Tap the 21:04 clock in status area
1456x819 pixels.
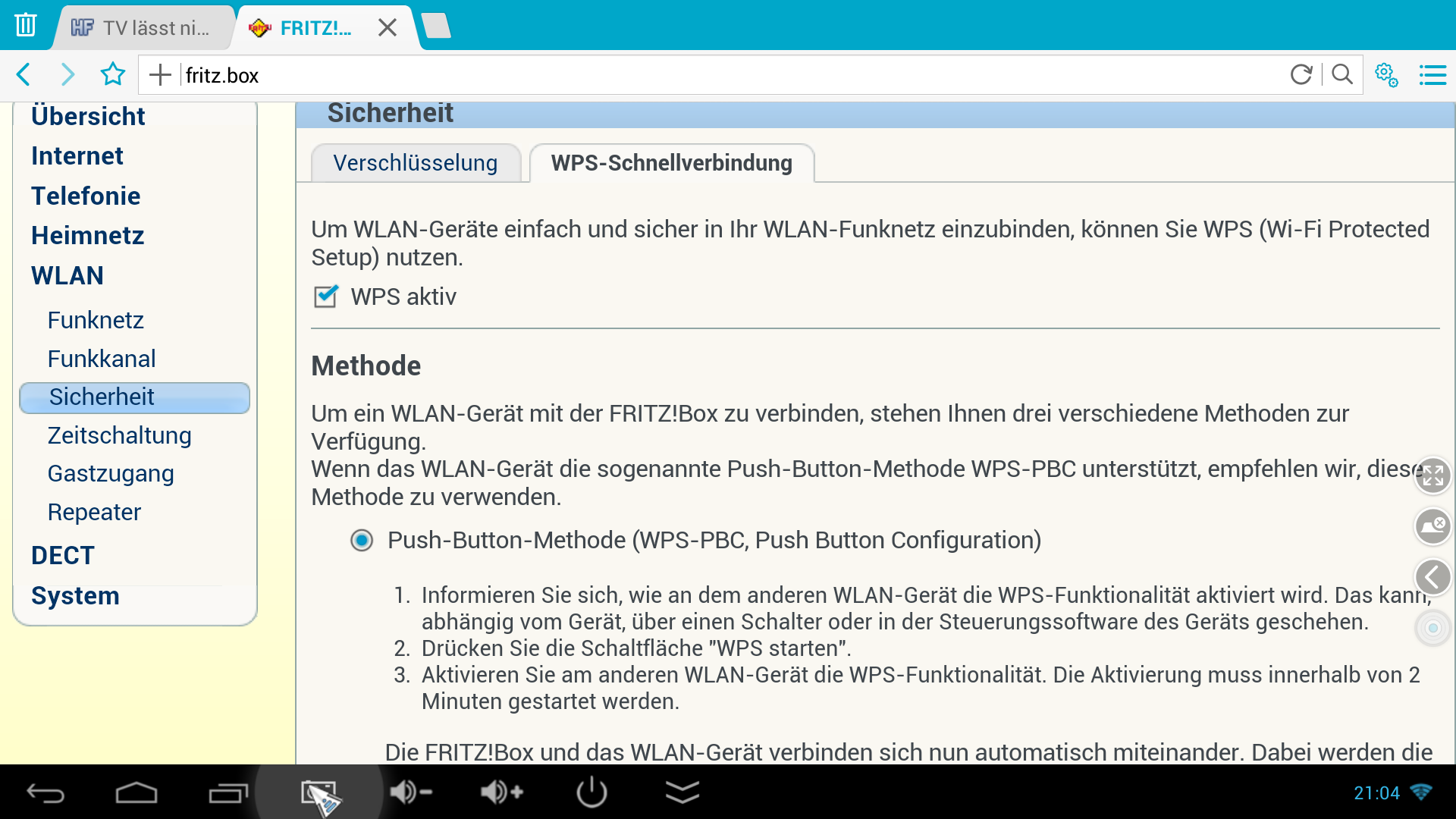[1376, 793]
